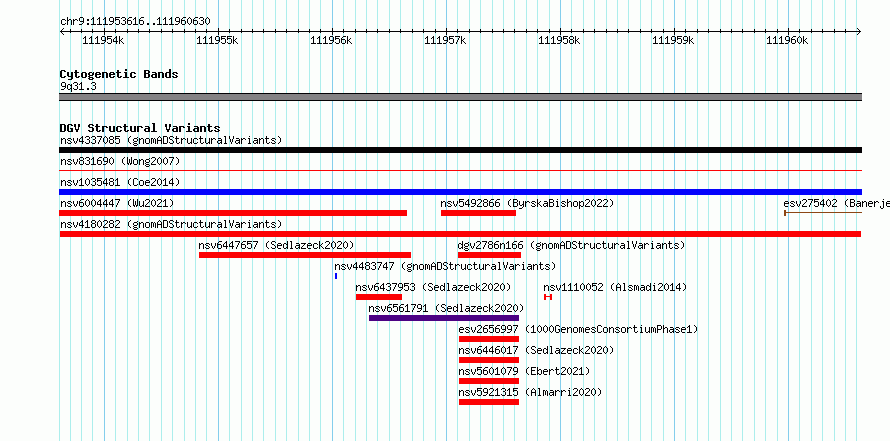Image resolution: width=890 pixels, height=441 pixels.
Task: Click the 111957k ruler position
Action: coord(446,40)
